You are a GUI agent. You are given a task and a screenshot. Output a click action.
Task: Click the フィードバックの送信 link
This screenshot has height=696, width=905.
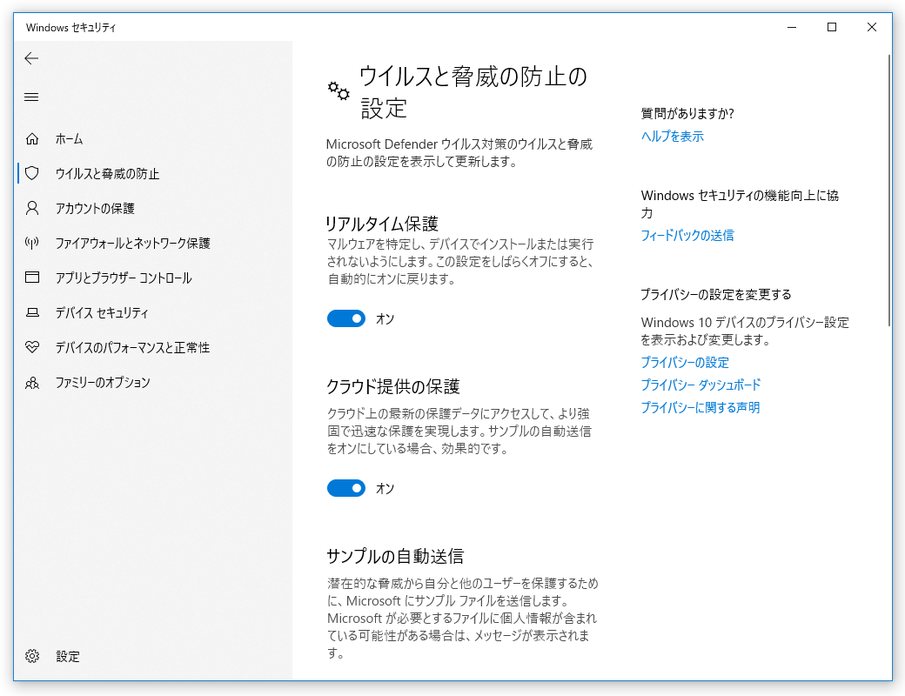pyautogui.click(x=687, y=235)
